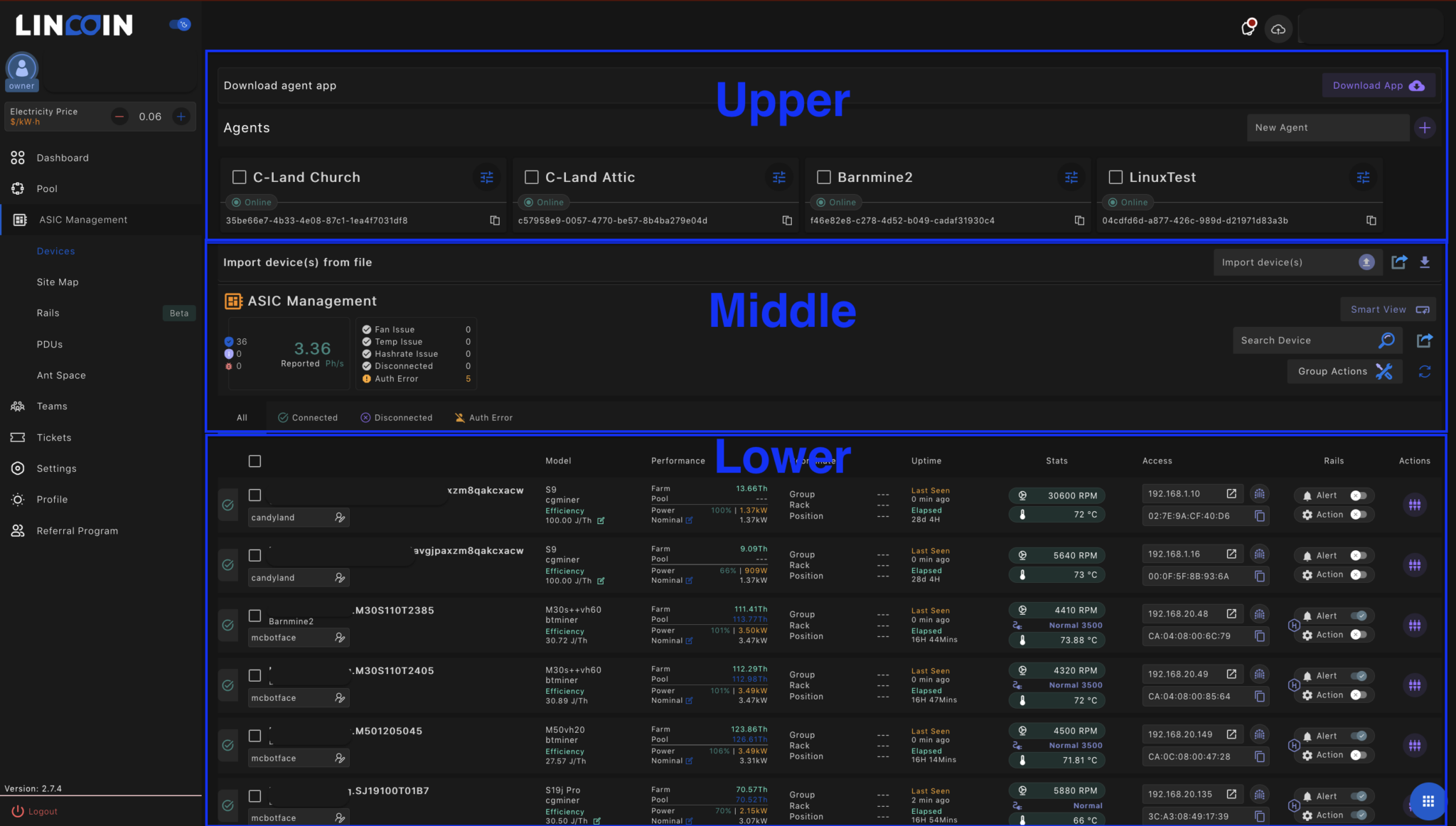Open the notification bell
This screenshot has width=1456, height=826.
pyautogui.click(x=1248, y=28)
